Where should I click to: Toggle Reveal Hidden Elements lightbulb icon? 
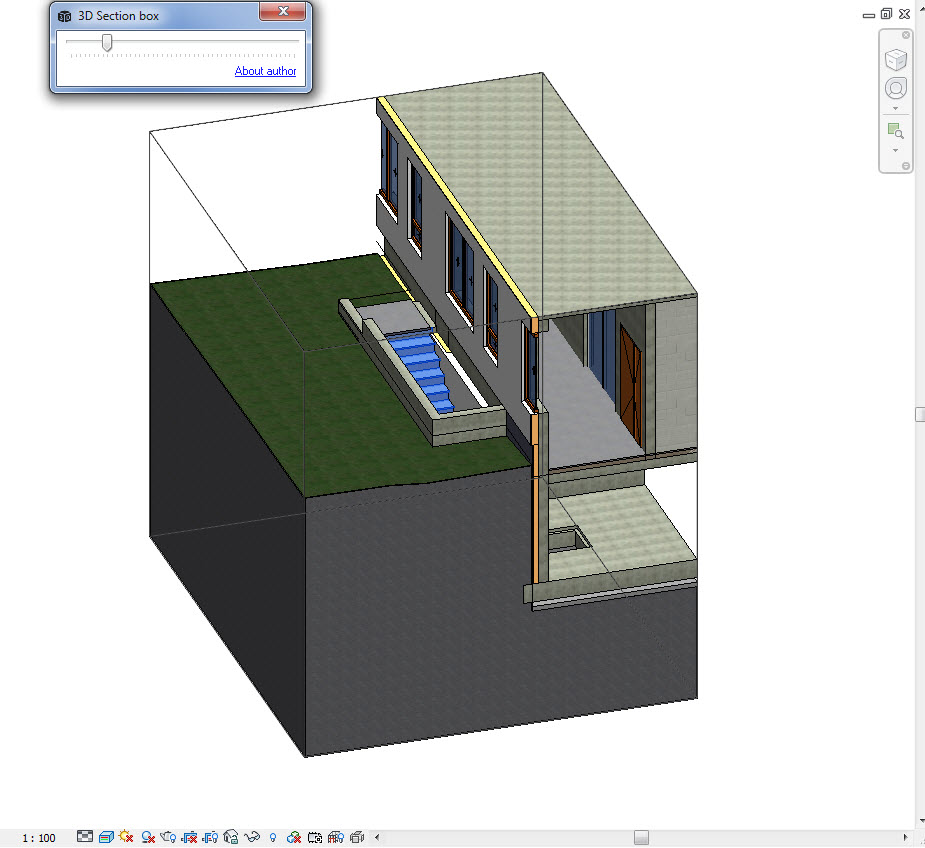273,837
